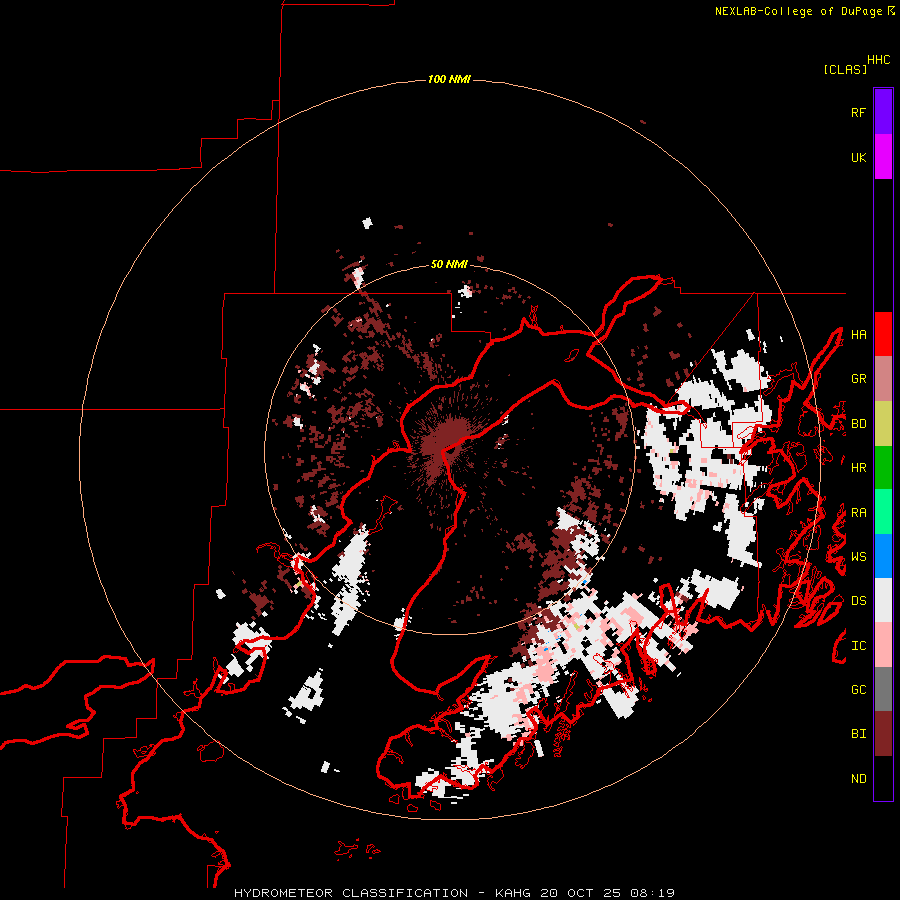This screenshot has height=900, width=900.
Task: Click the HR green legend swatch
Action: pos(883,468)
